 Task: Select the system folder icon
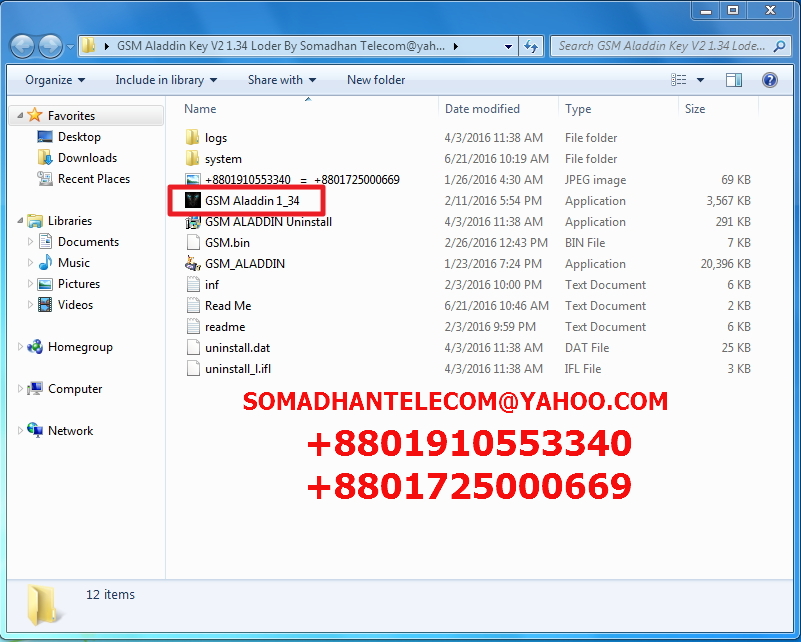193,158
